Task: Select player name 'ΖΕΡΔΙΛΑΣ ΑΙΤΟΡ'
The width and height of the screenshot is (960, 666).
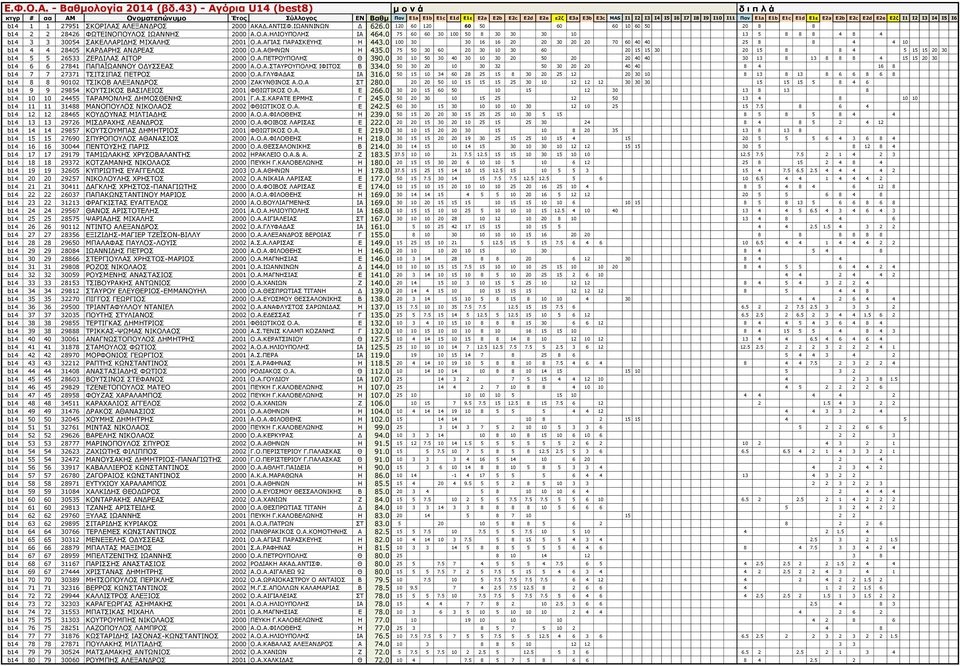Action: click(x=115, y=59)
